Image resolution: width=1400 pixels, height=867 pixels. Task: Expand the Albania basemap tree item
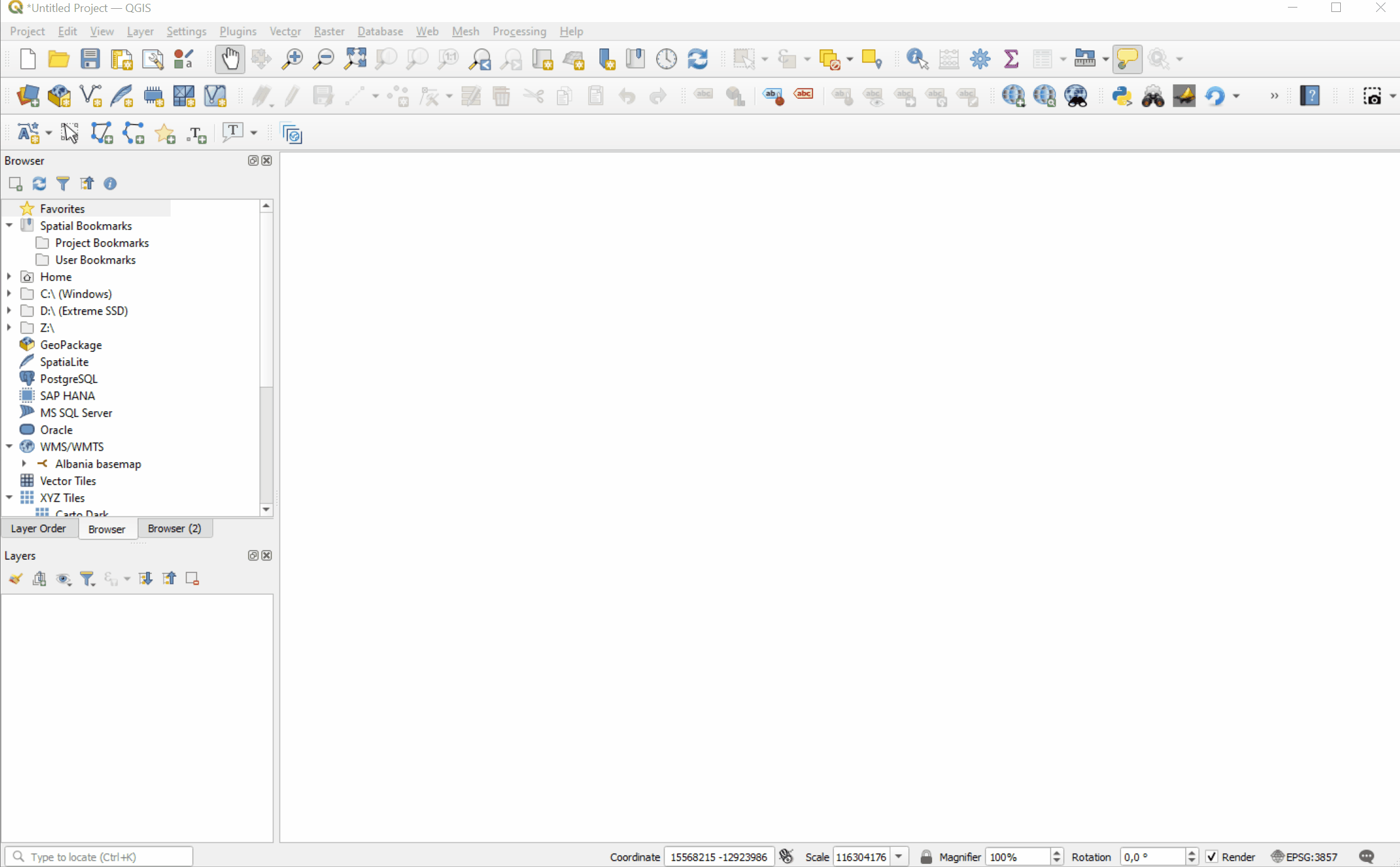(24, 463)
